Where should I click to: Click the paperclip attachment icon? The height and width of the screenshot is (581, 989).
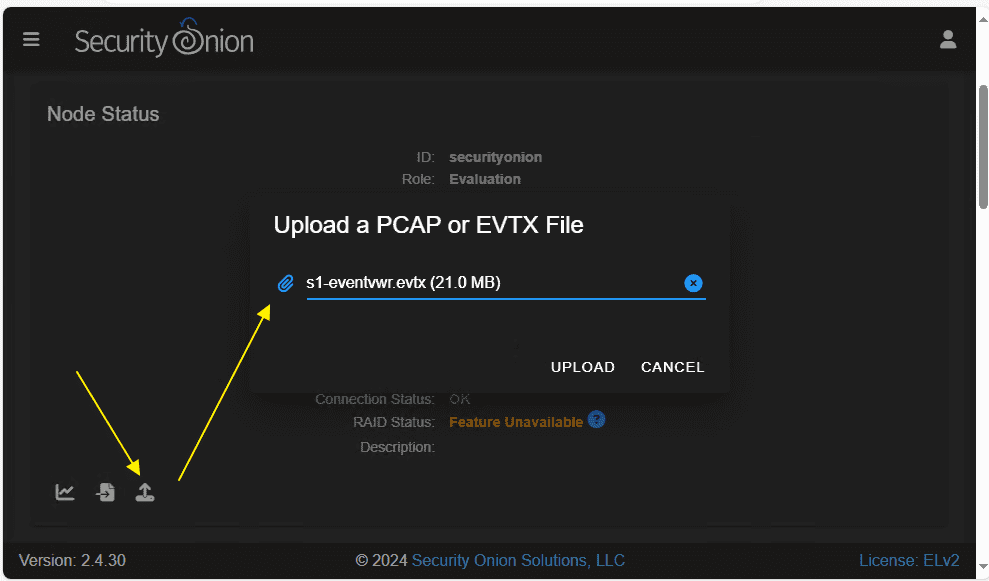click(285, 283)
